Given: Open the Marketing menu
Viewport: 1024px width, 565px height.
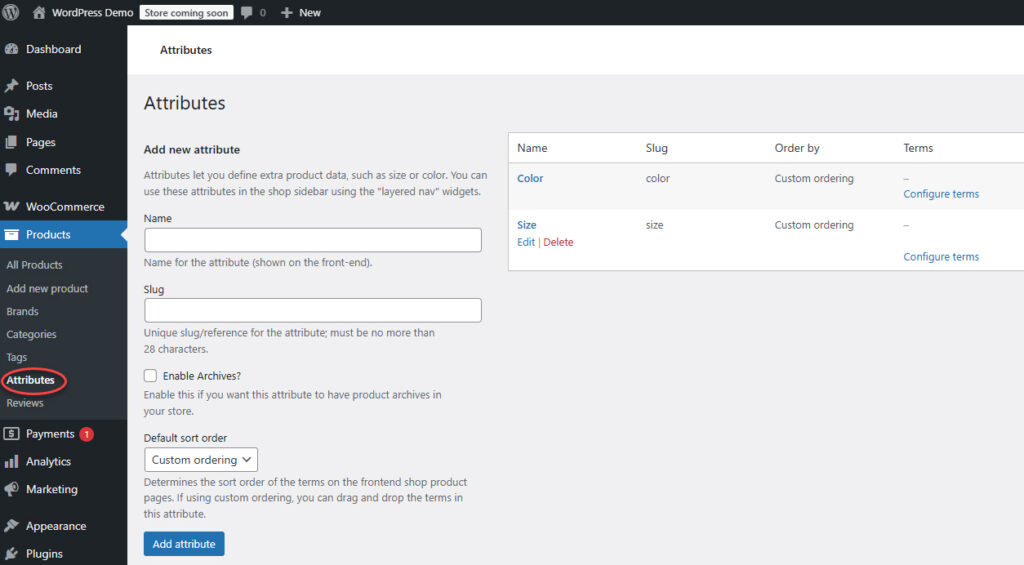Looking at the screenshot, I should pos(52,489).
